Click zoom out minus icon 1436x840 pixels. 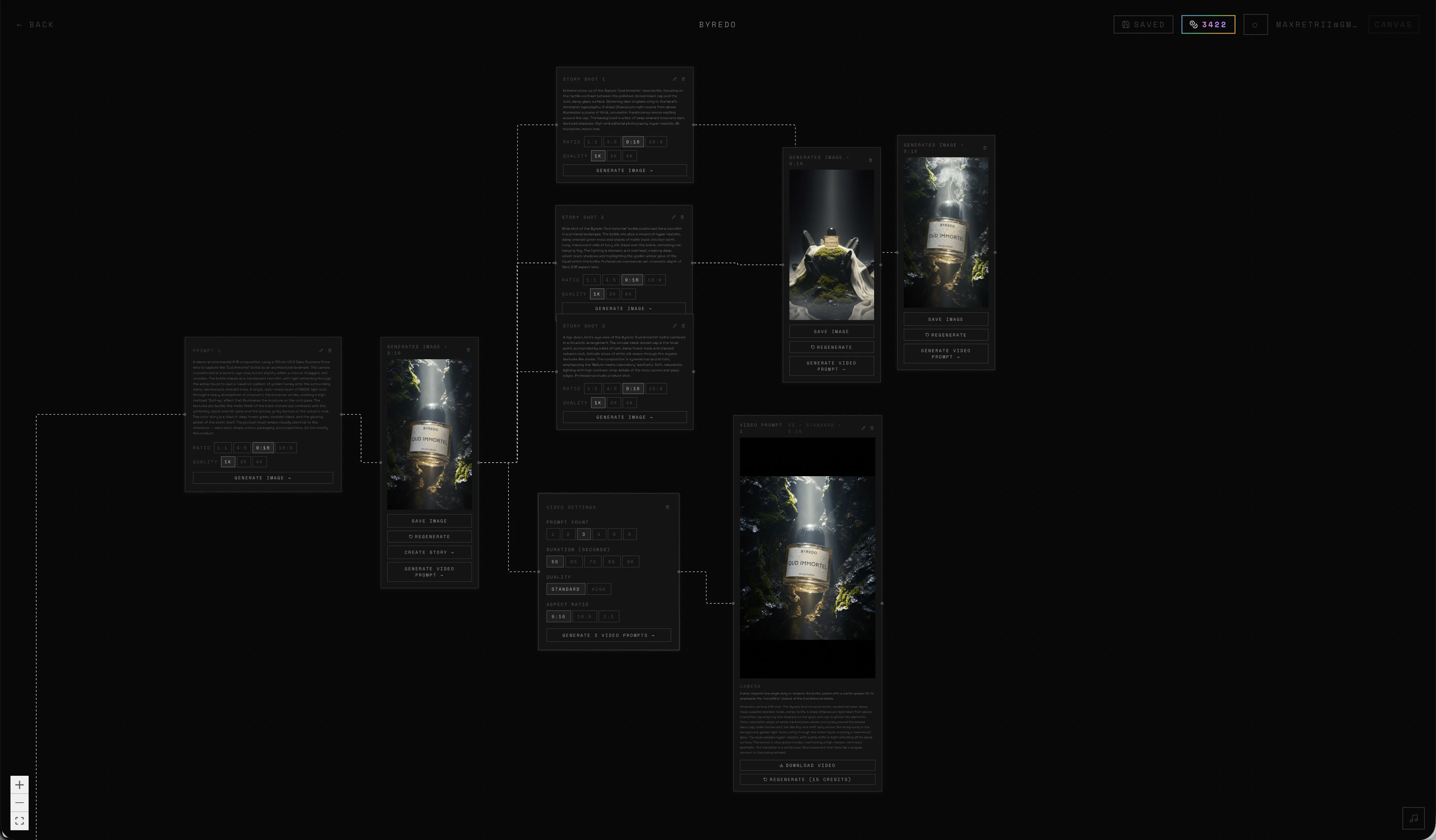click(19, 802)
